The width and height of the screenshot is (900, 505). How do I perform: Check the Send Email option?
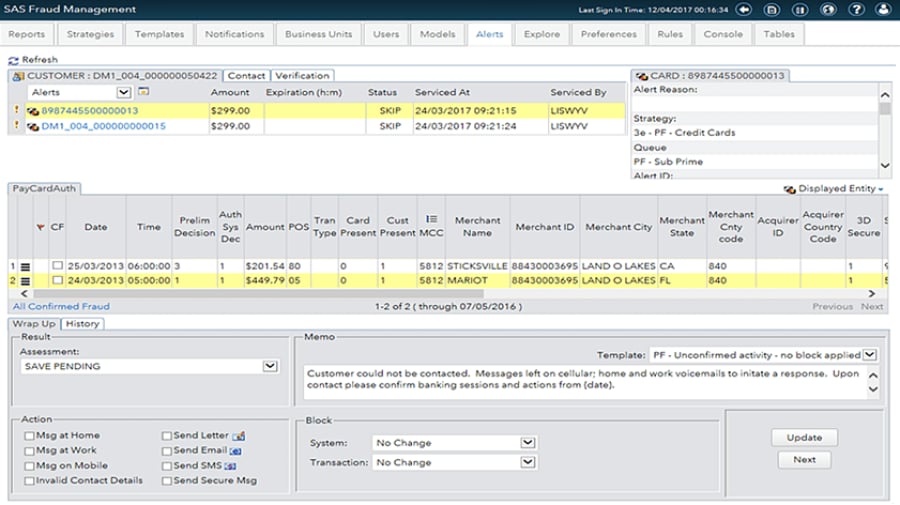(x=166, y=451)
